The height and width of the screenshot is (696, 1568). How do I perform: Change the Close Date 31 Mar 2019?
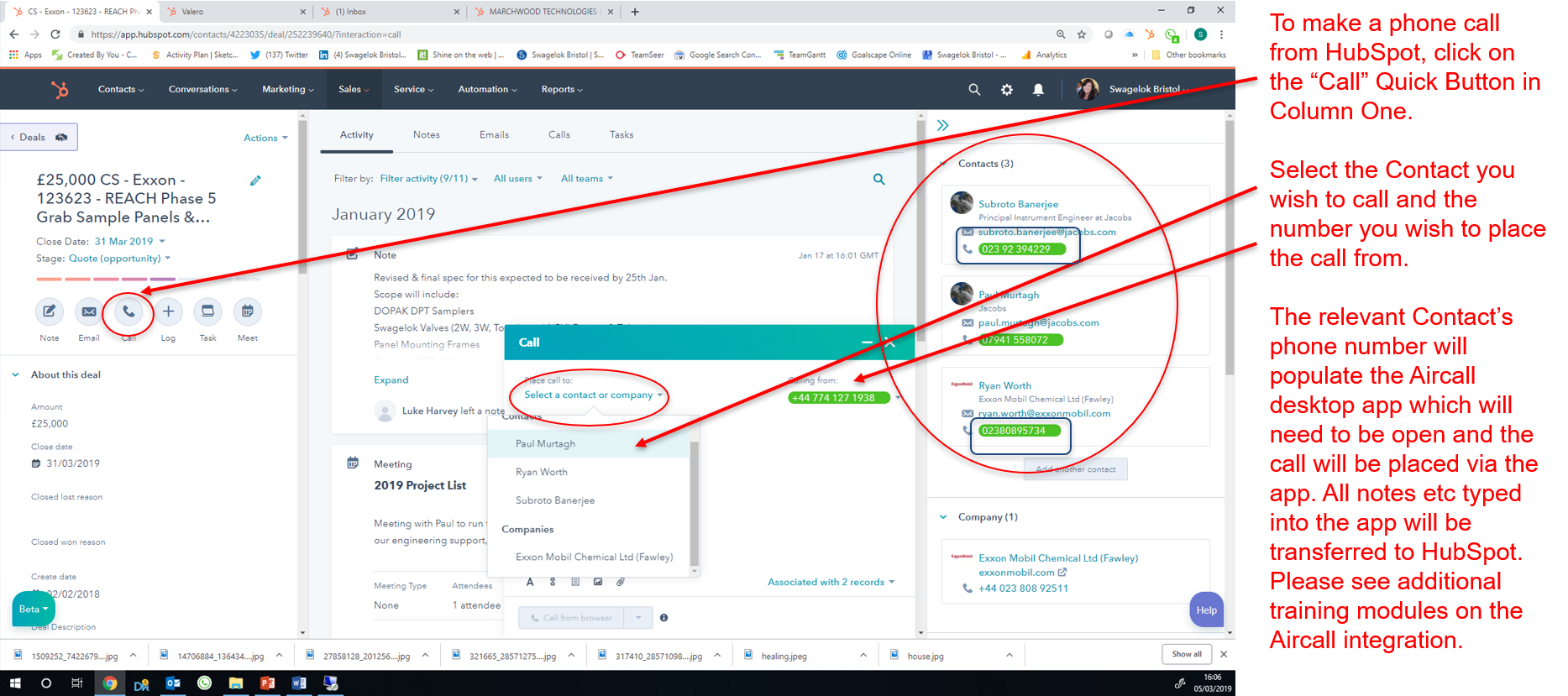pyautogui.click(x=129, y=241)
